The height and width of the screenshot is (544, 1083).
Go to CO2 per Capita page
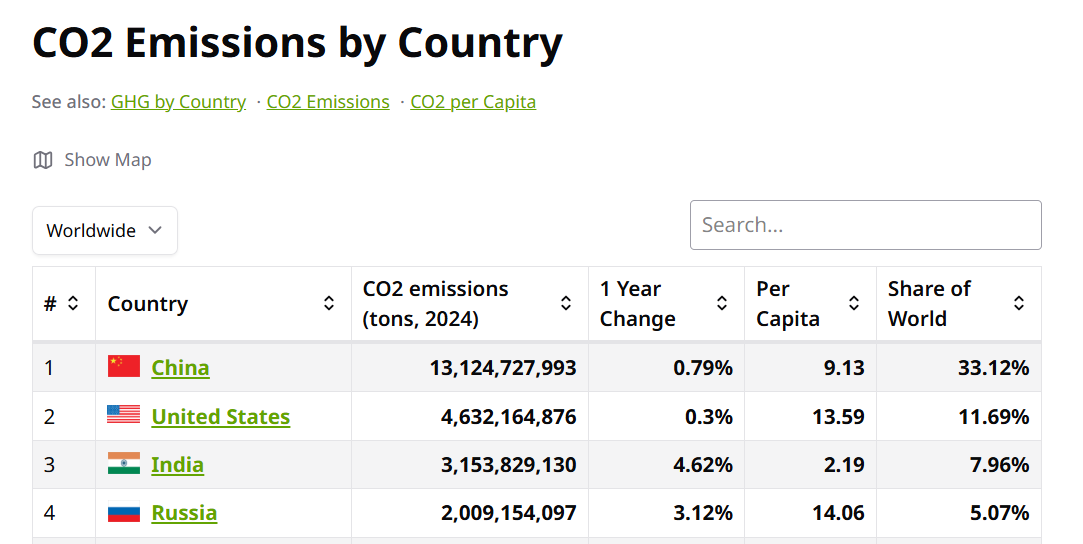tap(473, 102)
